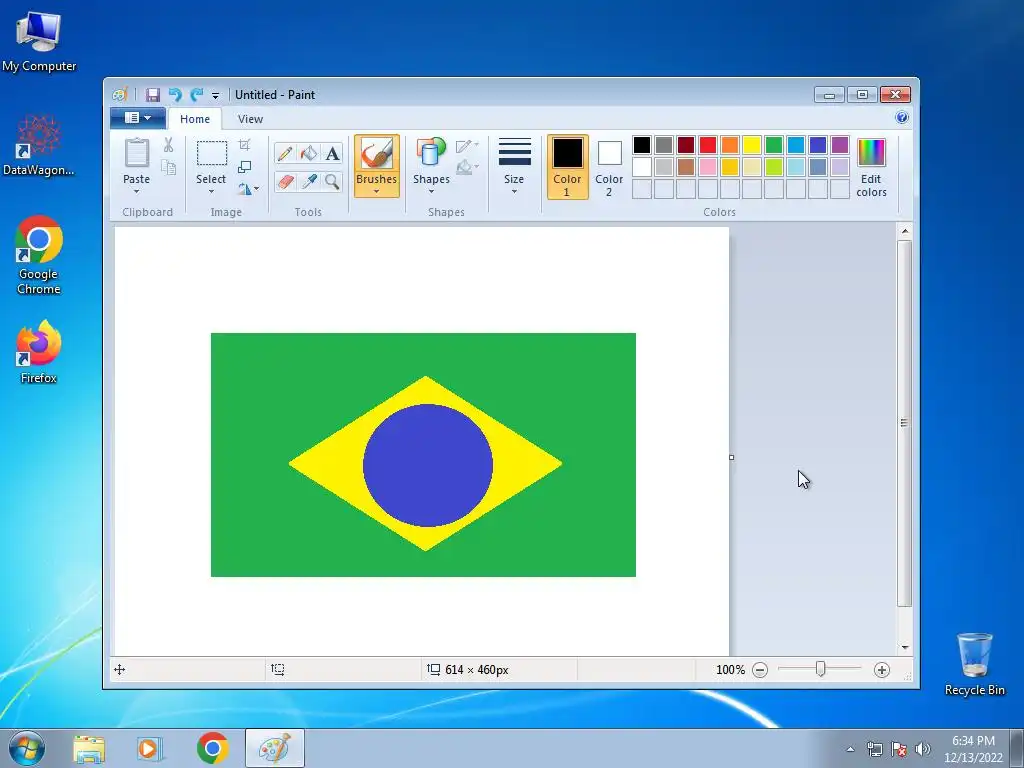Click the Paste clipboard icon
1024x768 pixels.
[137, 153]
